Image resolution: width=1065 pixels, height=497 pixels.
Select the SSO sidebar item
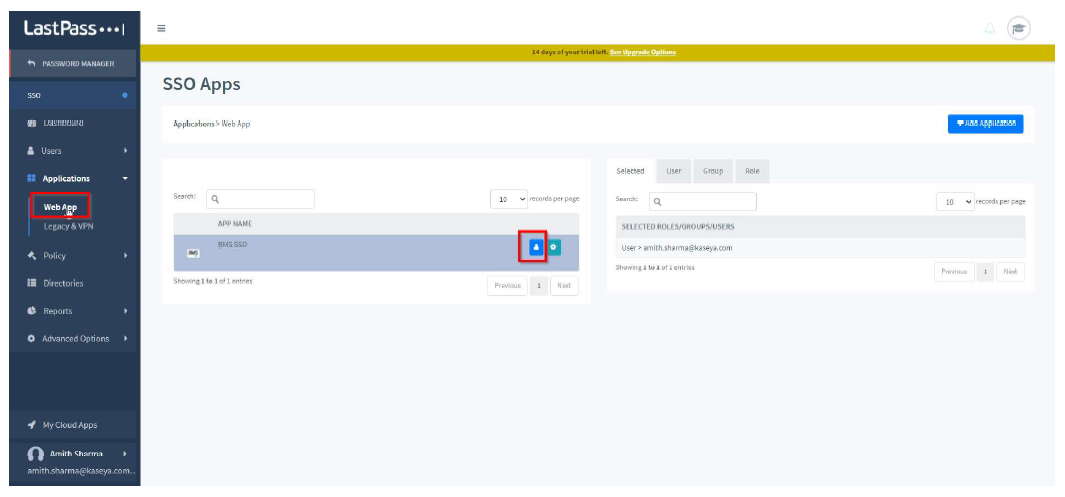point(73,95)
